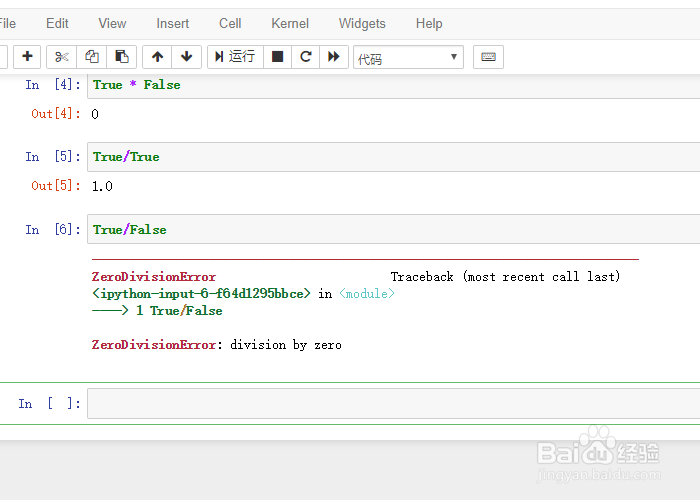The image size is (700, 500).
Task: Insert a new cell below with plus icon
Action: click(27, 57)
